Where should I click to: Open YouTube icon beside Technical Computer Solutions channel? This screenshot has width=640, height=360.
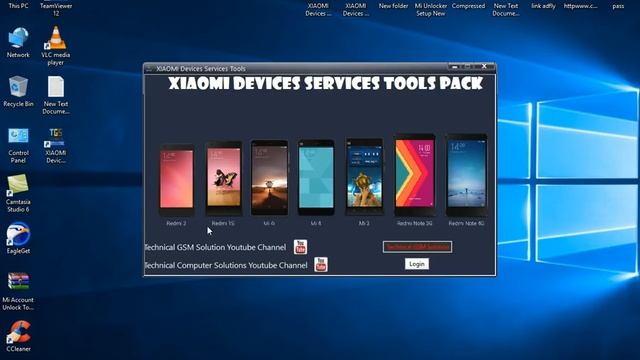click(x=321, y=264)
